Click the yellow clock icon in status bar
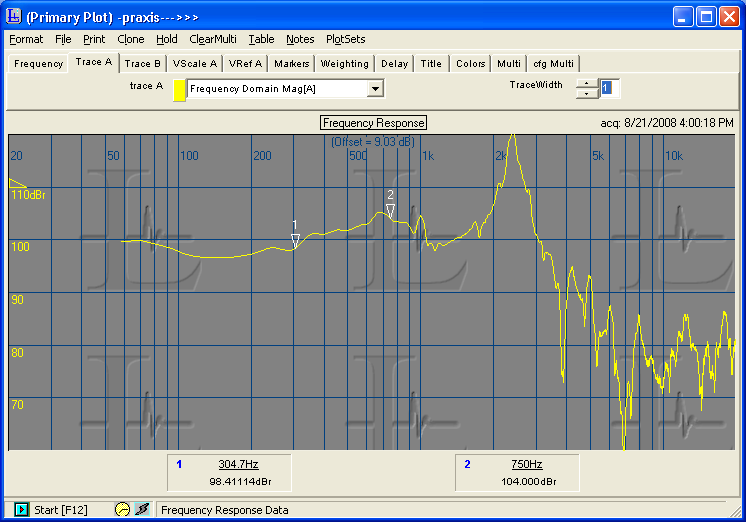 point(122,510)
